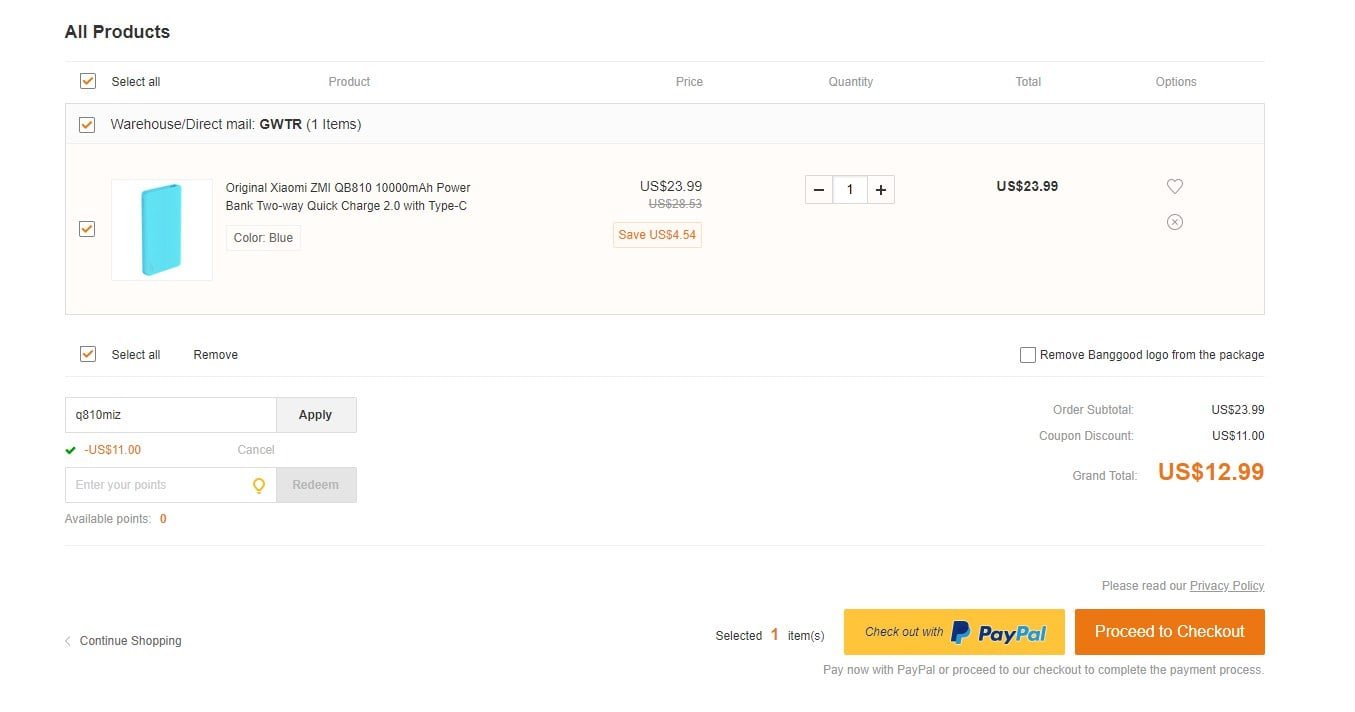Go back via Continue Shopping
Image resolution: width=1355 pixels, height=712 pixels.
point(123,641)
